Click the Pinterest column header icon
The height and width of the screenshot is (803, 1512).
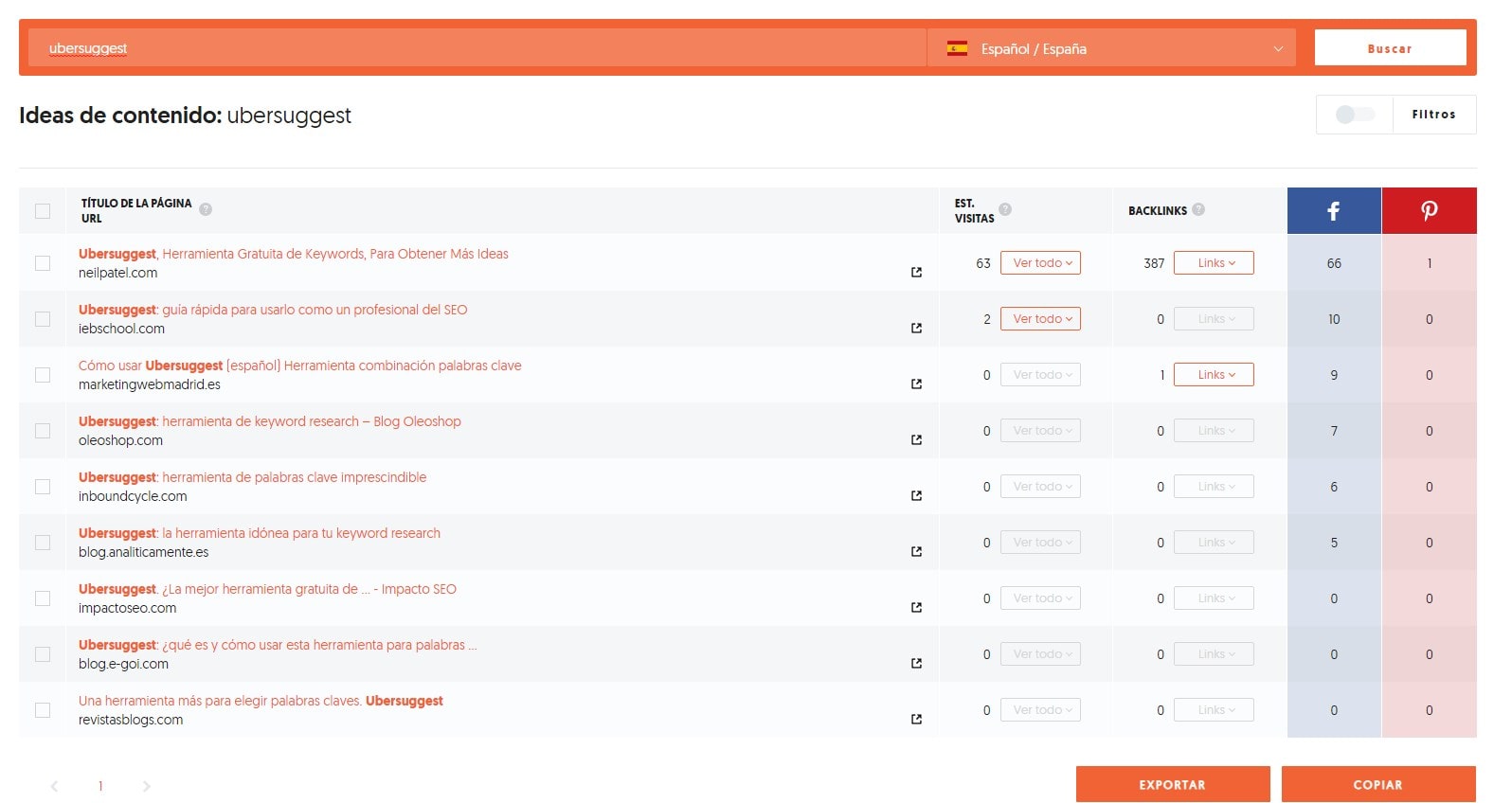[x=1429, y=210]
